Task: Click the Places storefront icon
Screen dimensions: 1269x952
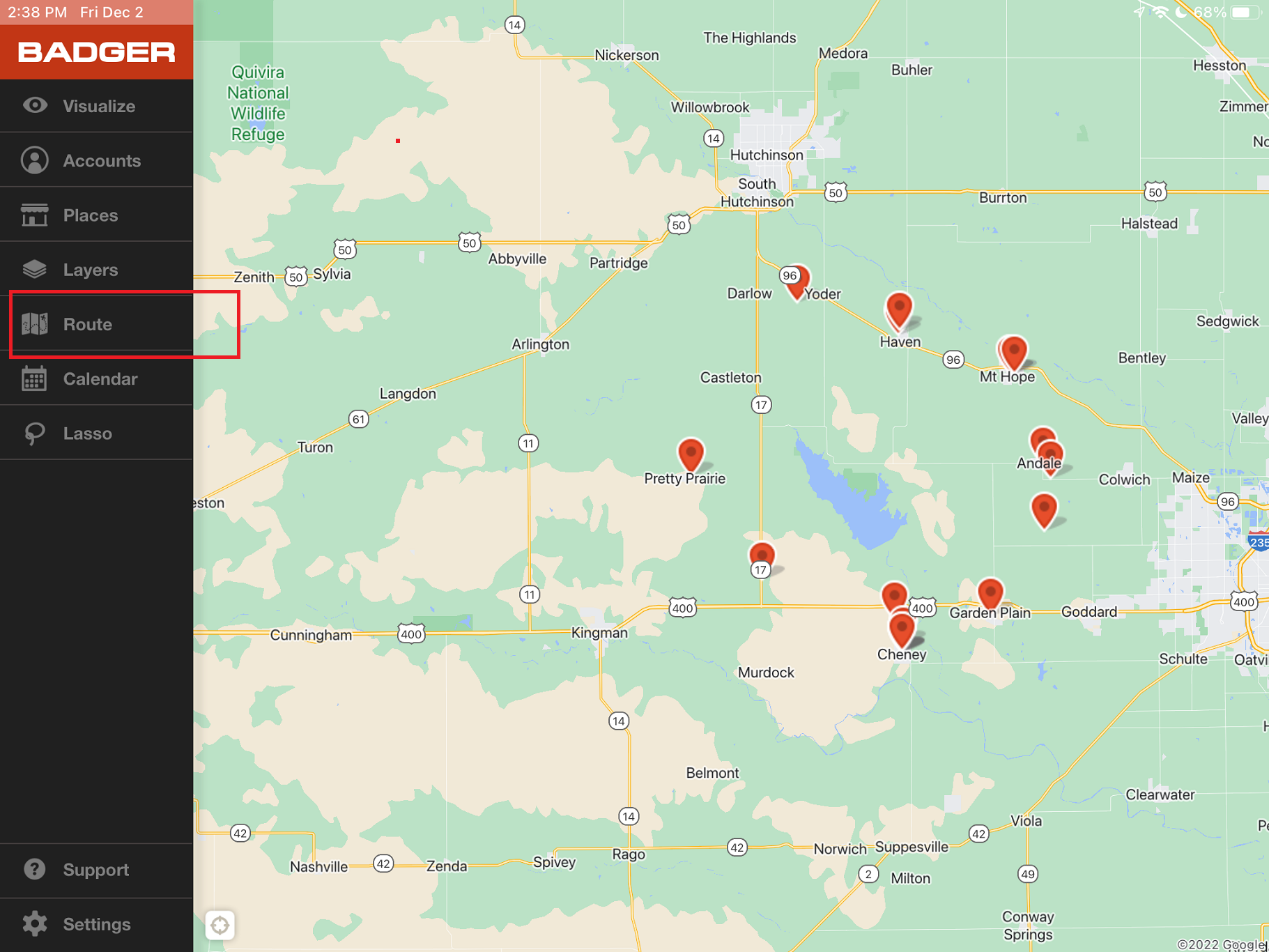Action: (34, 215)
